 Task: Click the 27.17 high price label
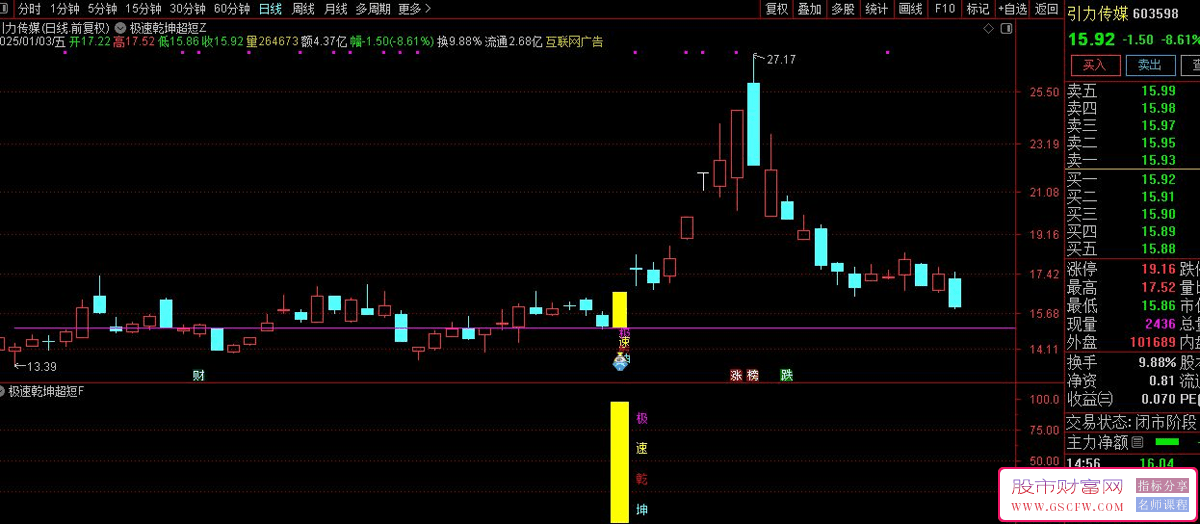(x=781, y=60)
